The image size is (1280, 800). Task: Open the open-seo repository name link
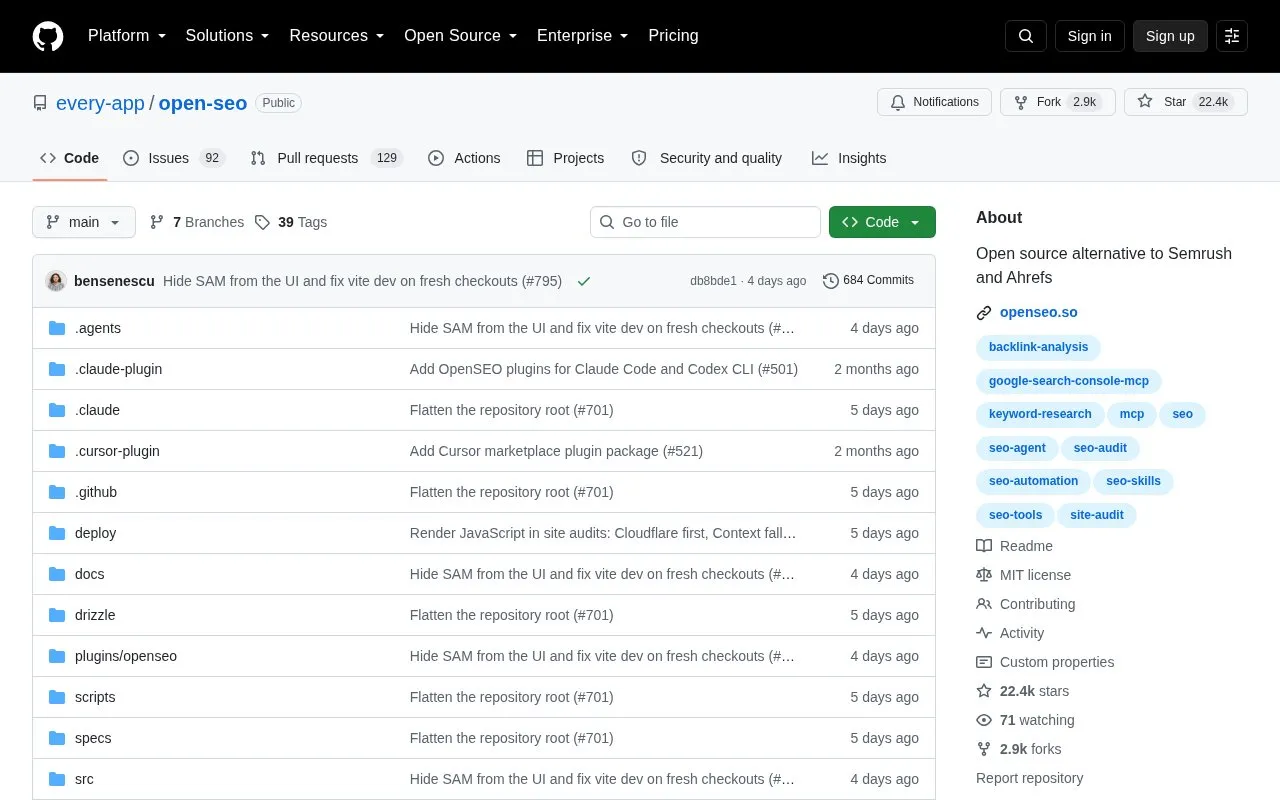(203, 103)
